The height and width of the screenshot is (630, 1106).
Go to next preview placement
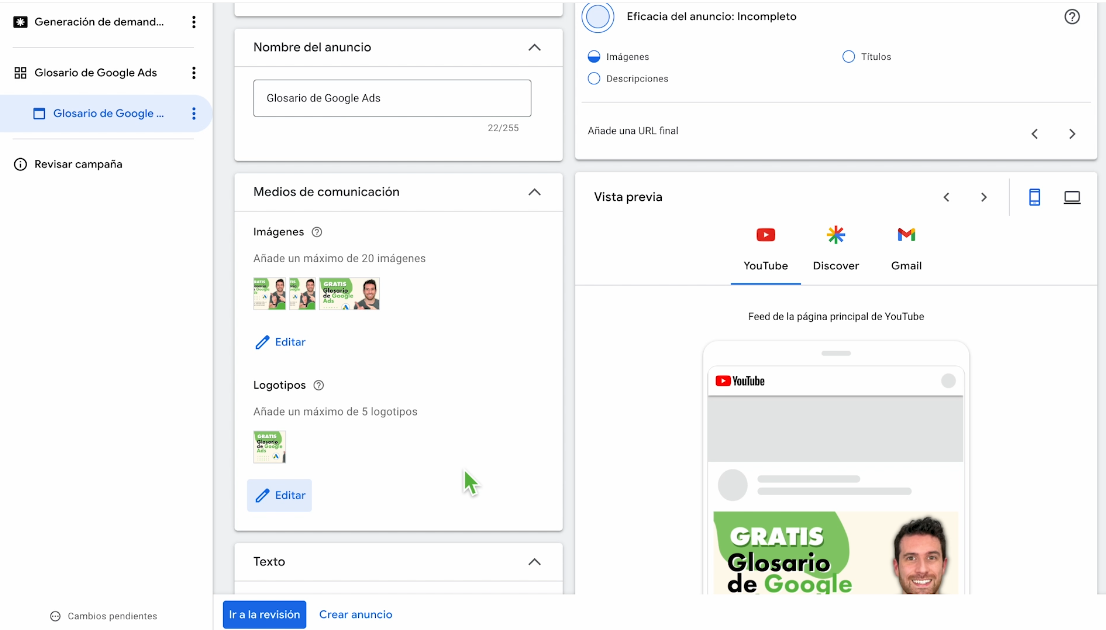coord(984,197)
